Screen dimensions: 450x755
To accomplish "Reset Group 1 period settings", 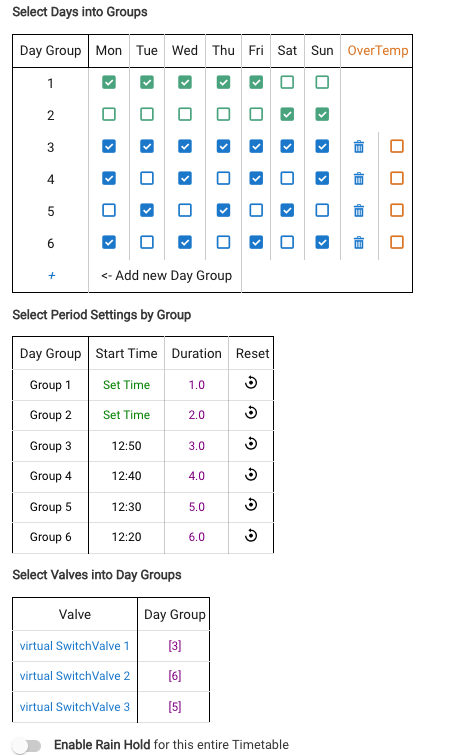I will pyautogui.click(x=251, y=383).
